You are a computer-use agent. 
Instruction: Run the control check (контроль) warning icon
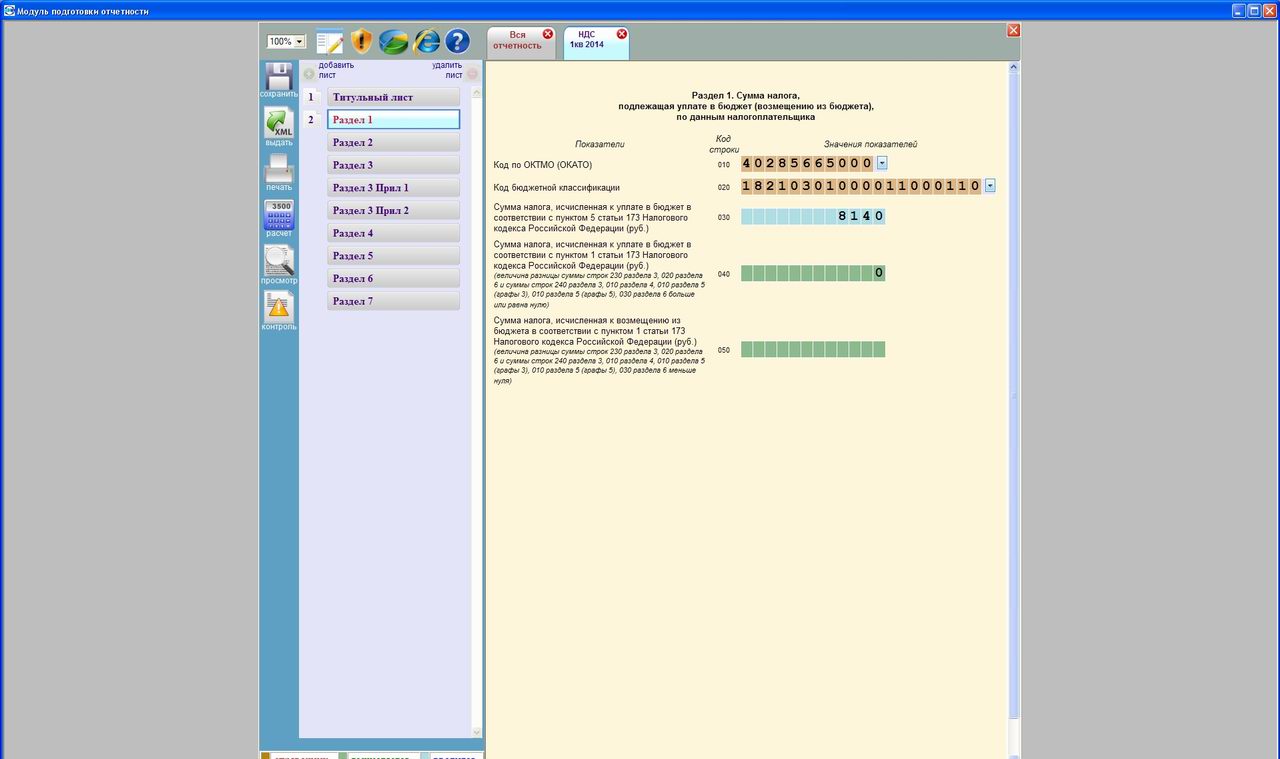[279, 306]
